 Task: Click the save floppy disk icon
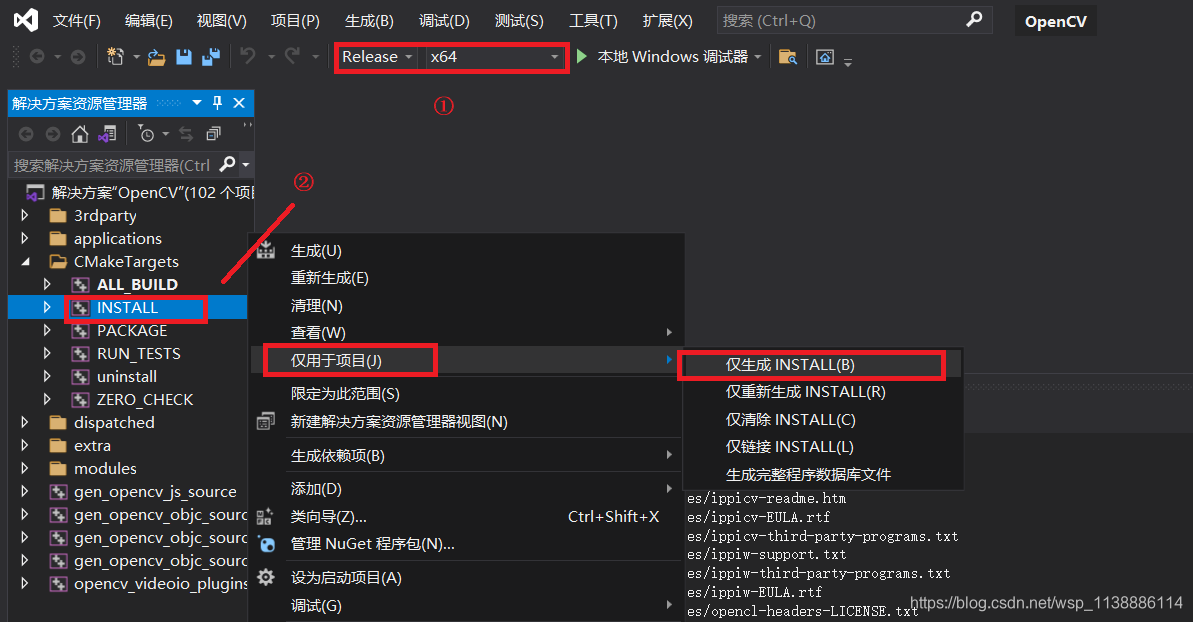click(183, 57)
